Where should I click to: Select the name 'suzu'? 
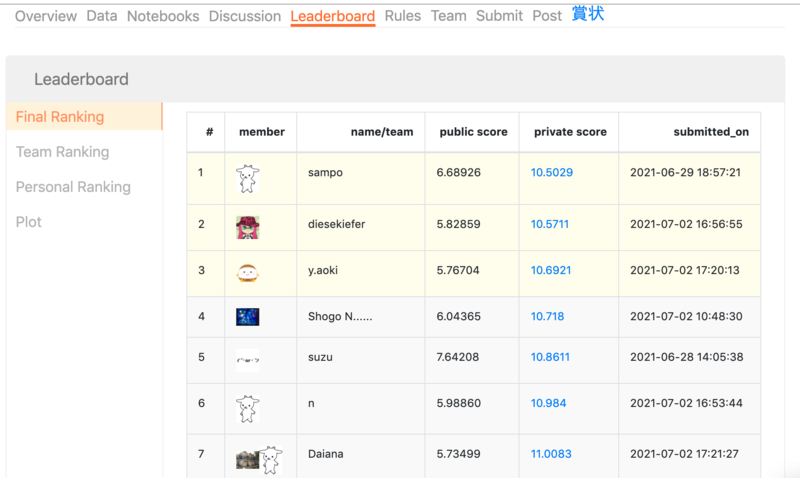[320, 357]
